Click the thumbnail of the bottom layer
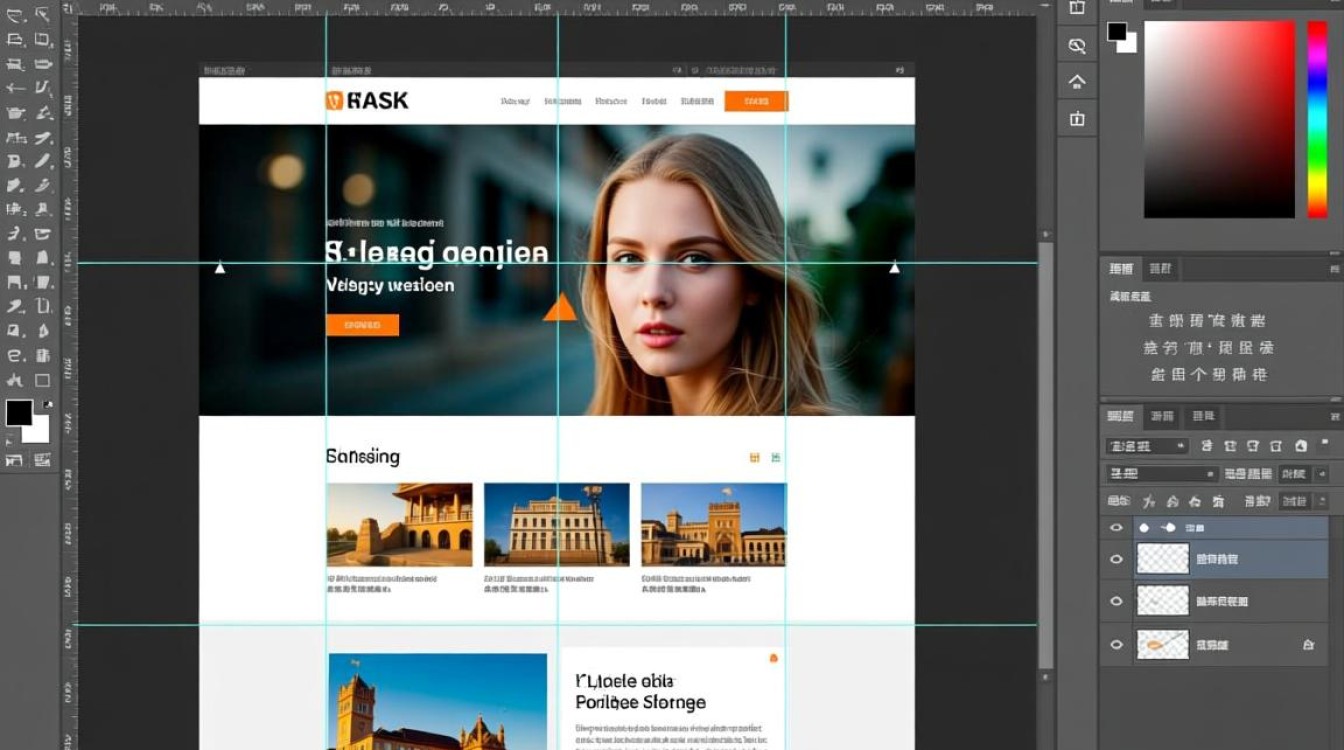Screen dimensions: 1344x750 1163,645
